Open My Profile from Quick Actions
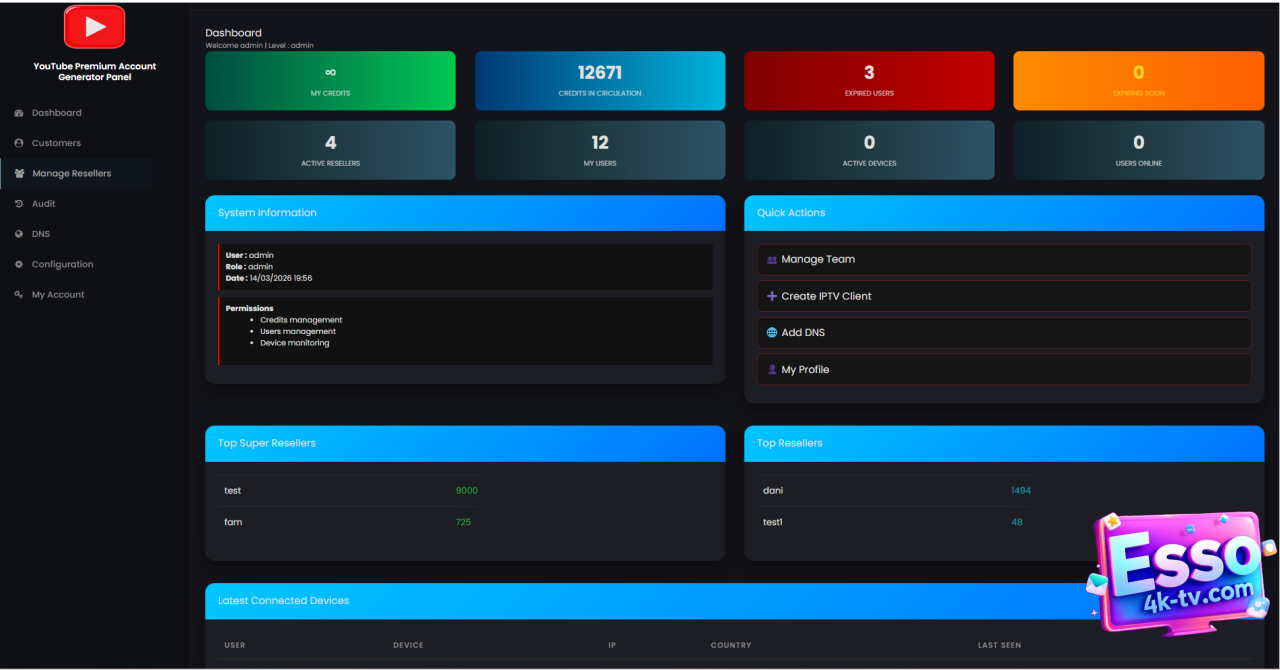 click(1003, 370)
